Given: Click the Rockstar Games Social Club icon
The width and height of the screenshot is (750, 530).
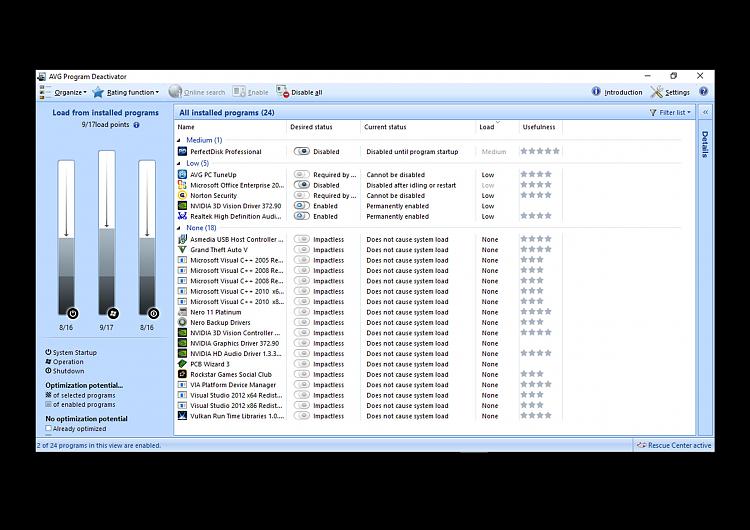Looking at the screenshot, I should pos(182,375).
